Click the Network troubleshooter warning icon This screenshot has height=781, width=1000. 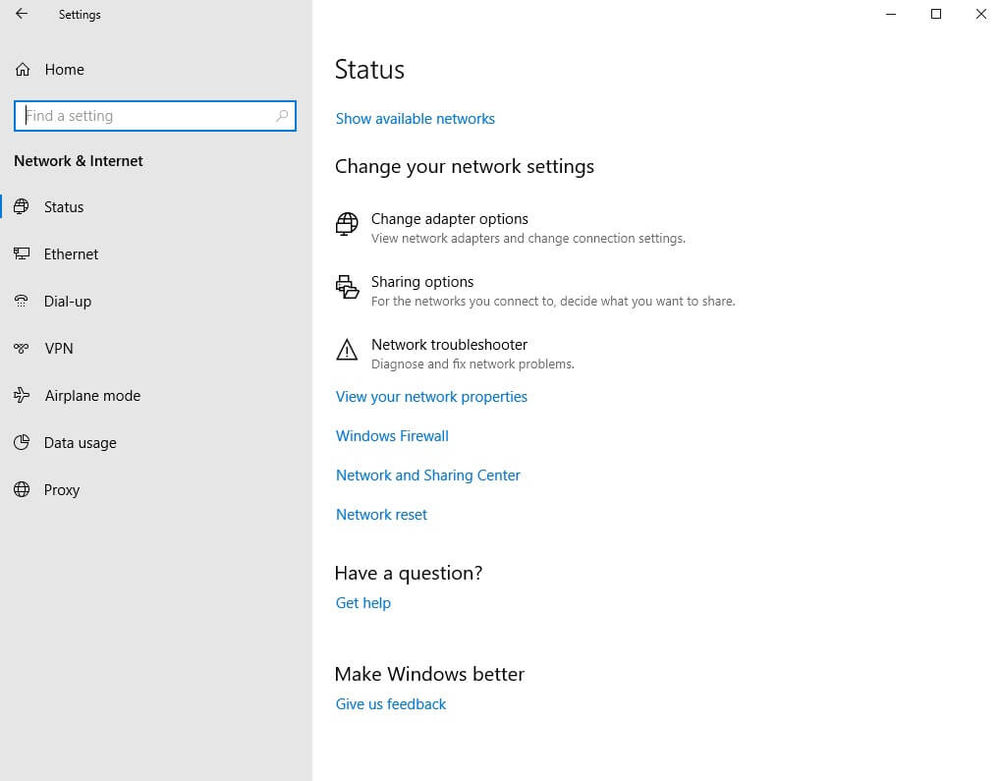[347, 350]
